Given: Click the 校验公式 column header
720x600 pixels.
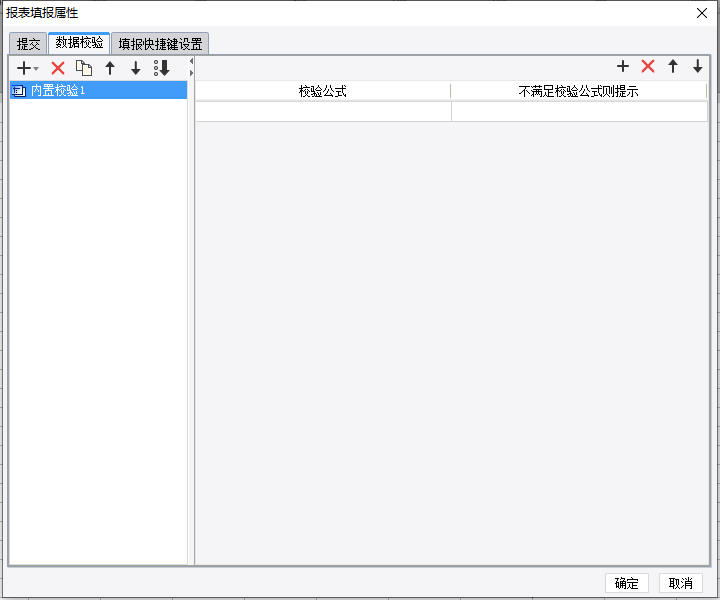Looking at the screenshot, I should click(x=323, y=91).
